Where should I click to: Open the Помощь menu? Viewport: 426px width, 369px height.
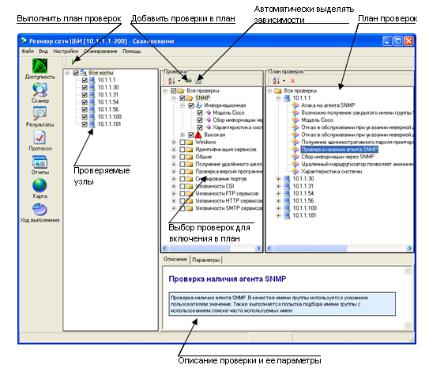132,51
